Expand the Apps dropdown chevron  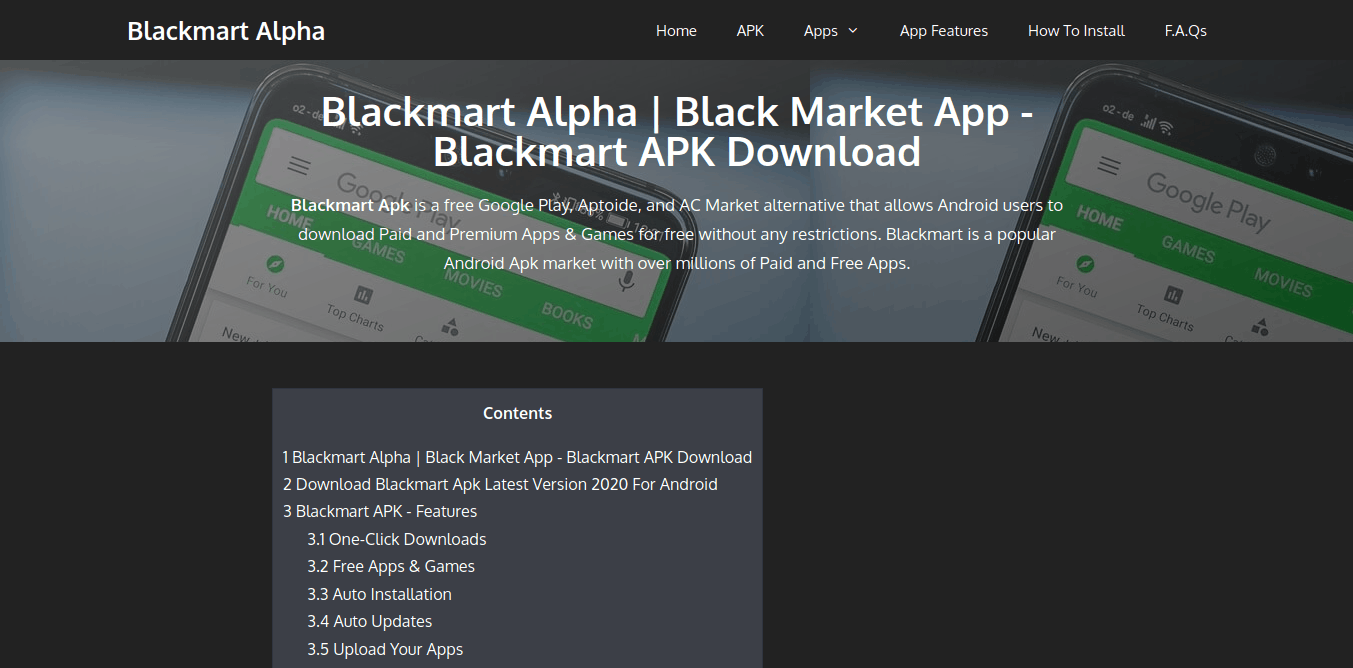pyautogui.click(x=853, y=31)
